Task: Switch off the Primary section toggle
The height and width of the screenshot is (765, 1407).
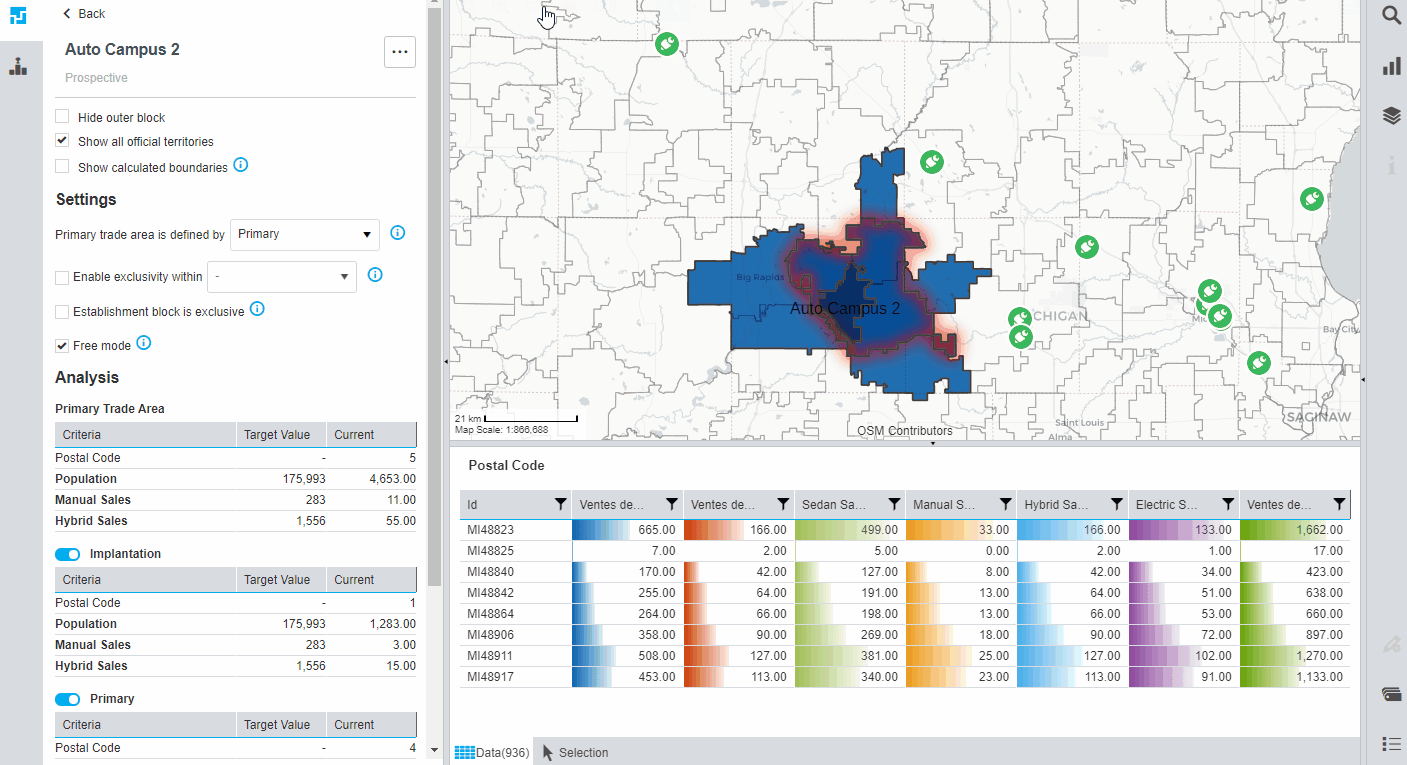Action: tap(67, 699)
